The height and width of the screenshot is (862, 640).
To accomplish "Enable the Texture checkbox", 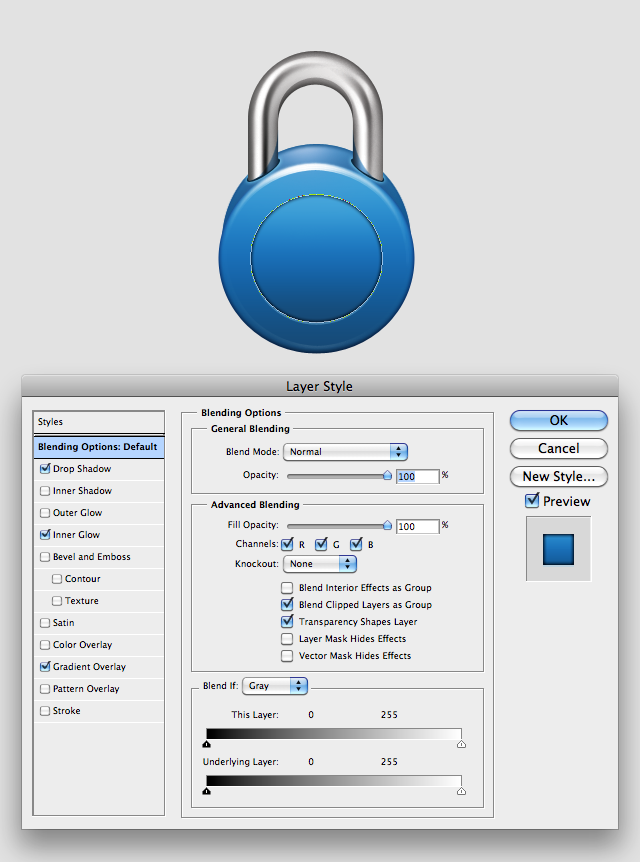I will (x=57, y=601).
